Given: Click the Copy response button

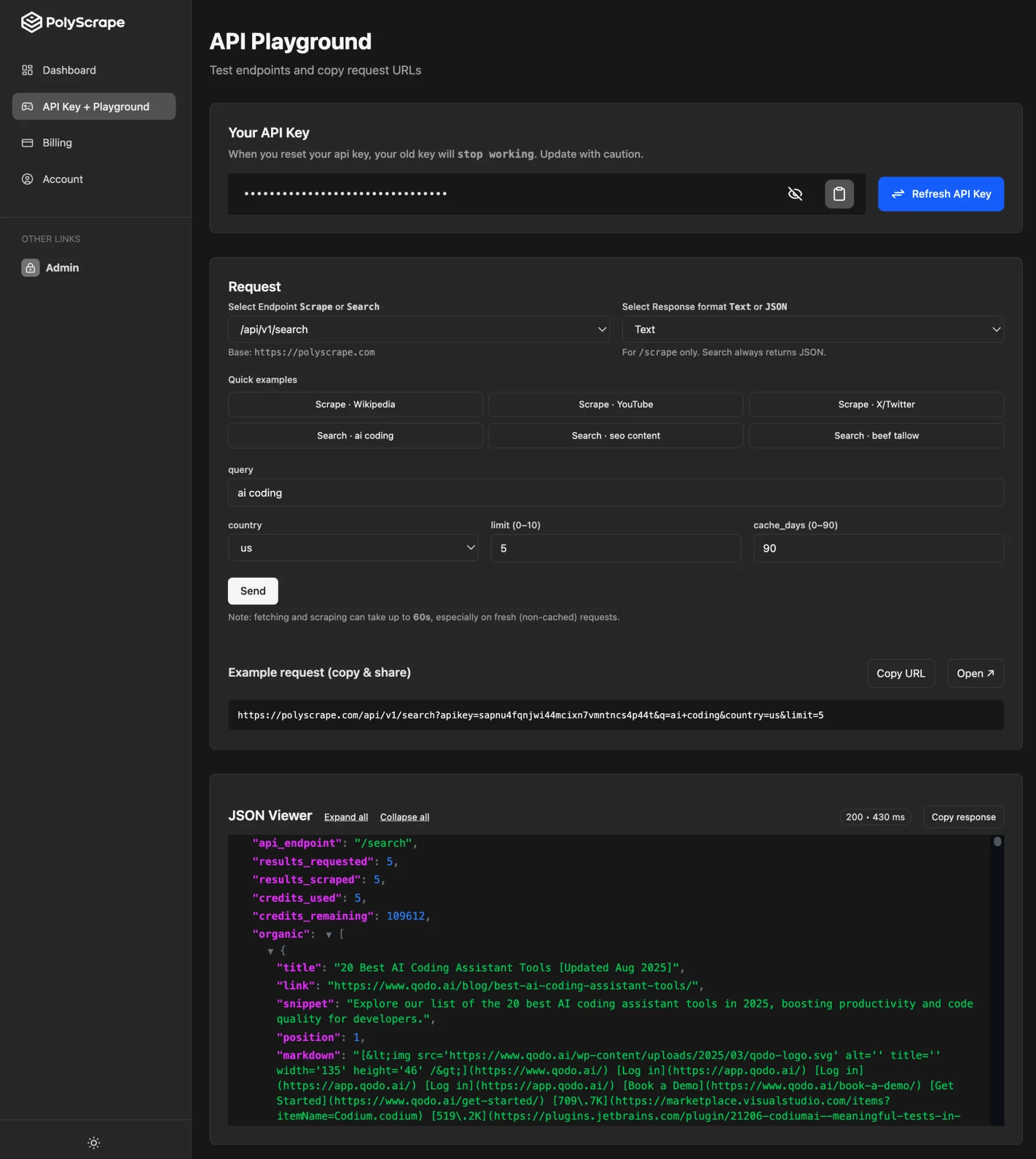Looking at the screenshot, I should tap(963, 817).
